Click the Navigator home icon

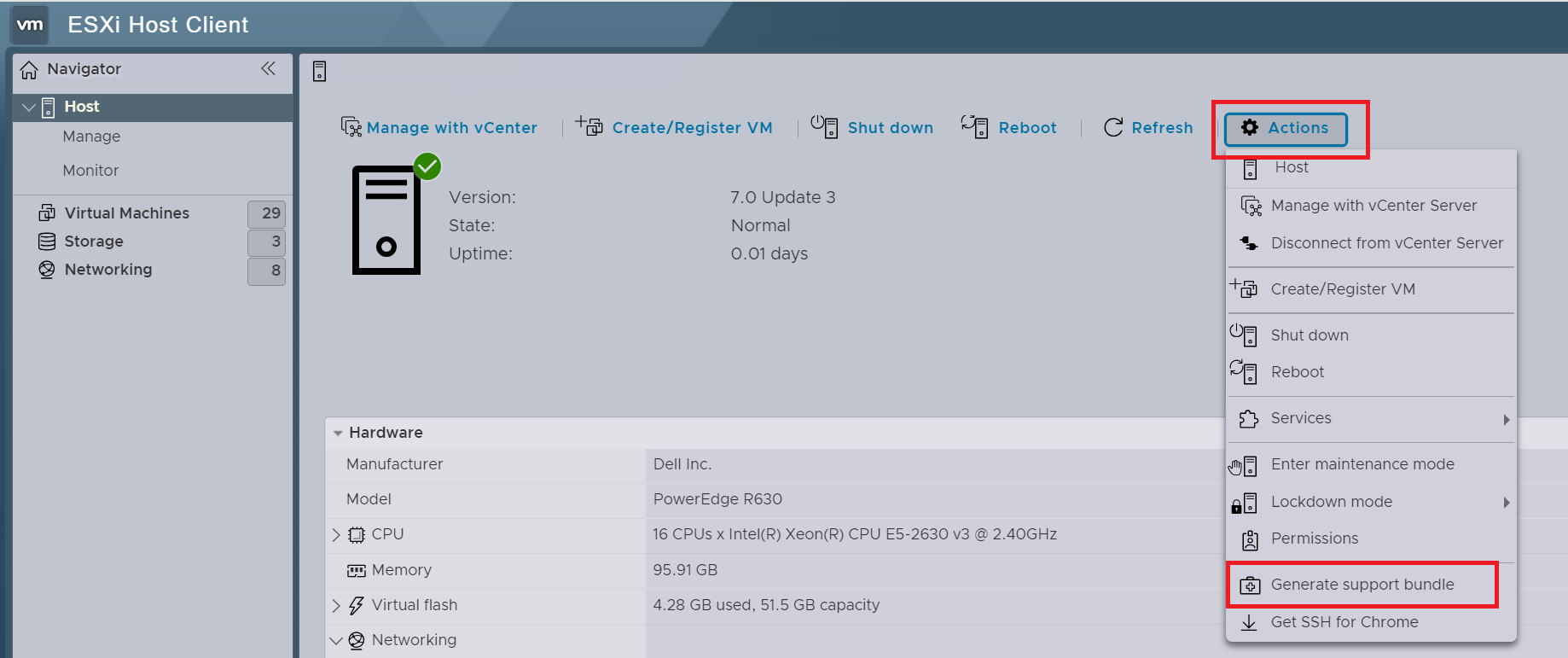click(29, 70)
